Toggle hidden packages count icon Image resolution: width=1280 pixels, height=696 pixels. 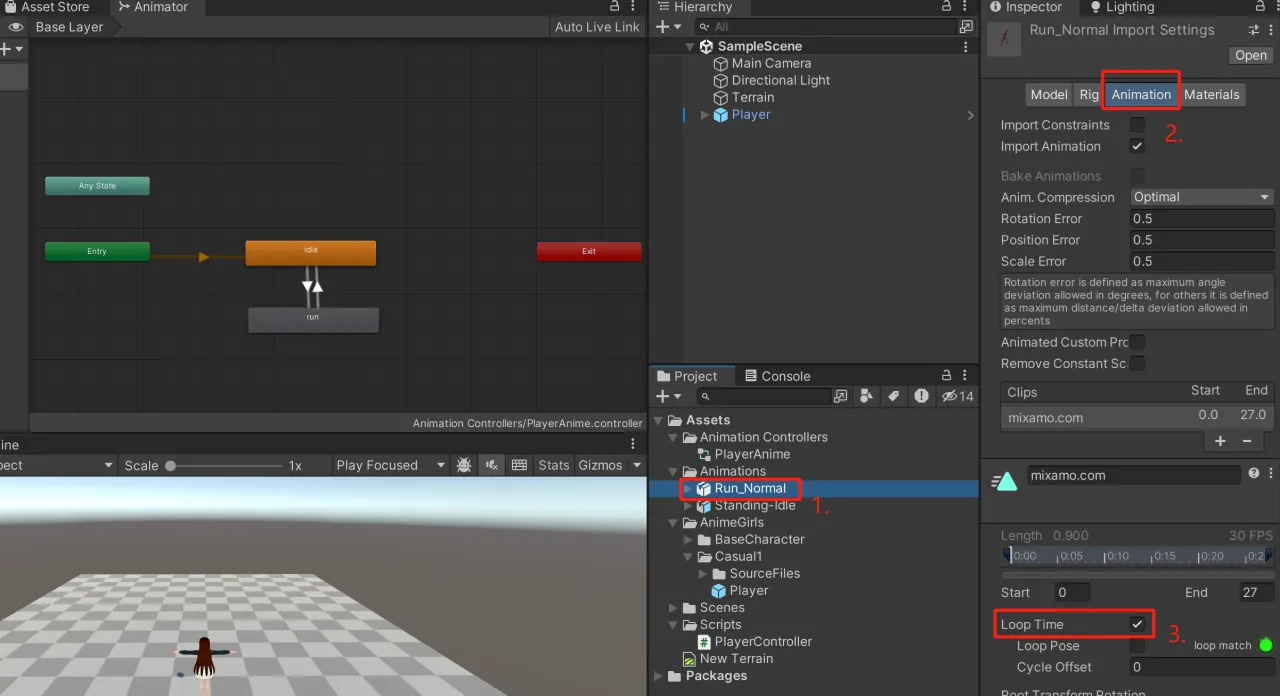pyautogui.click(x=958, y=396)
